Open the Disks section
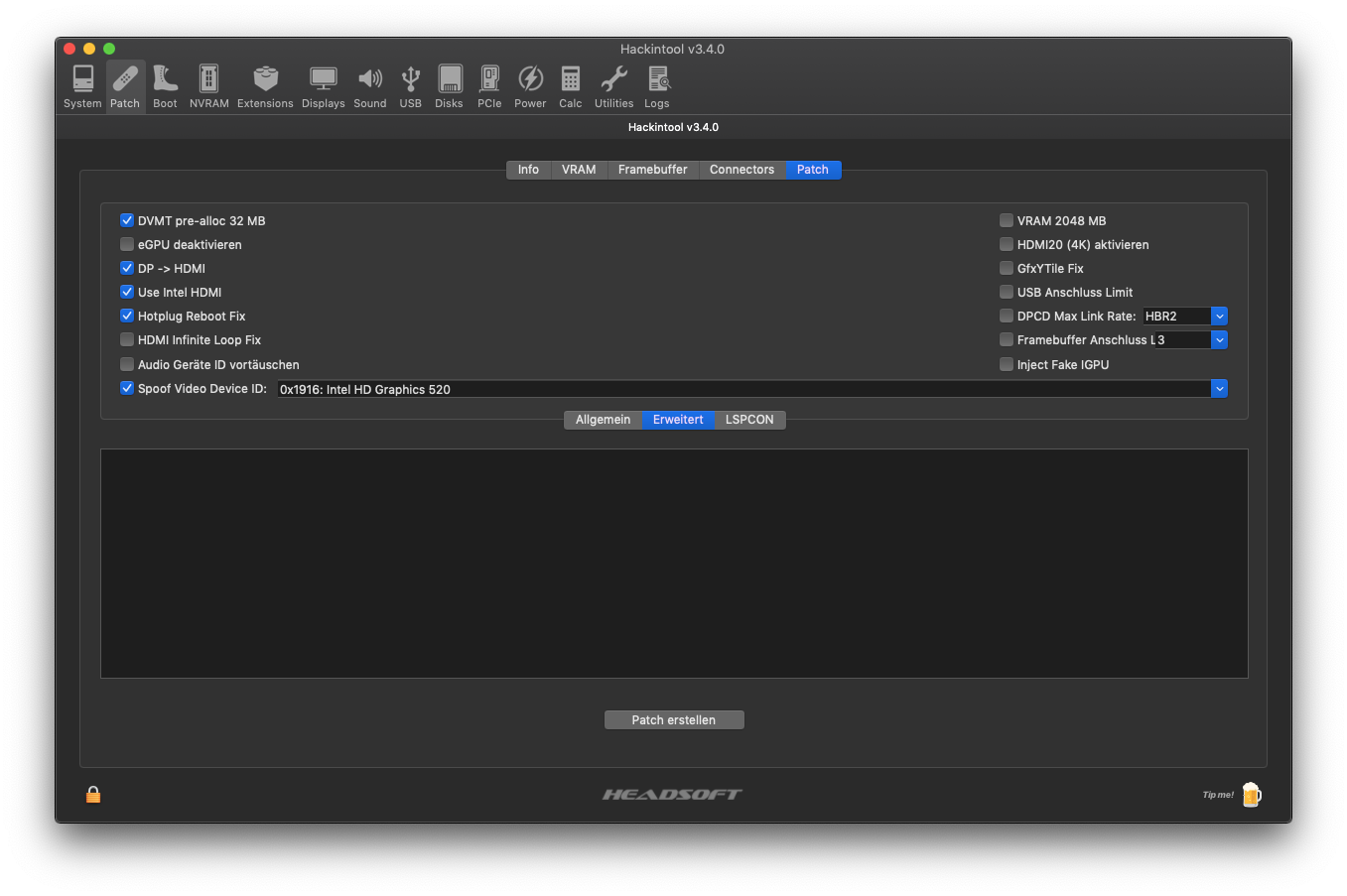 450,86
